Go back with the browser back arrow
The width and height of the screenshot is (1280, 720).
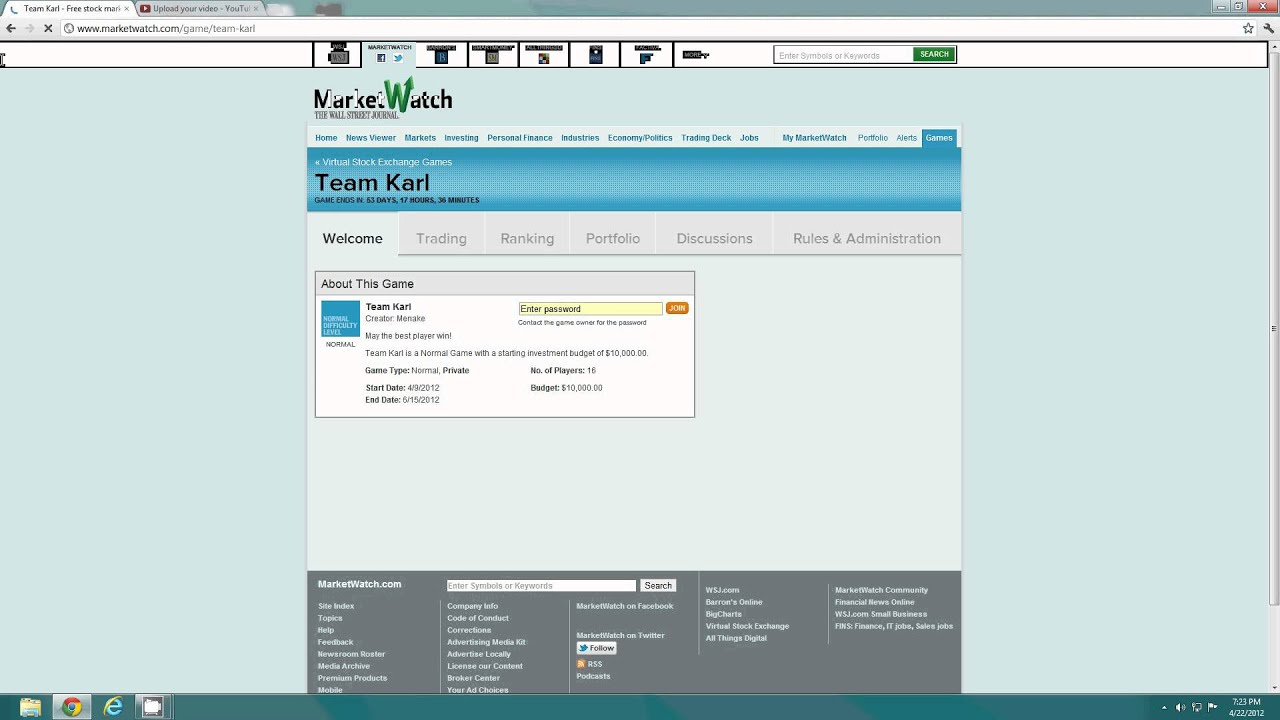(x=11, y=28)
